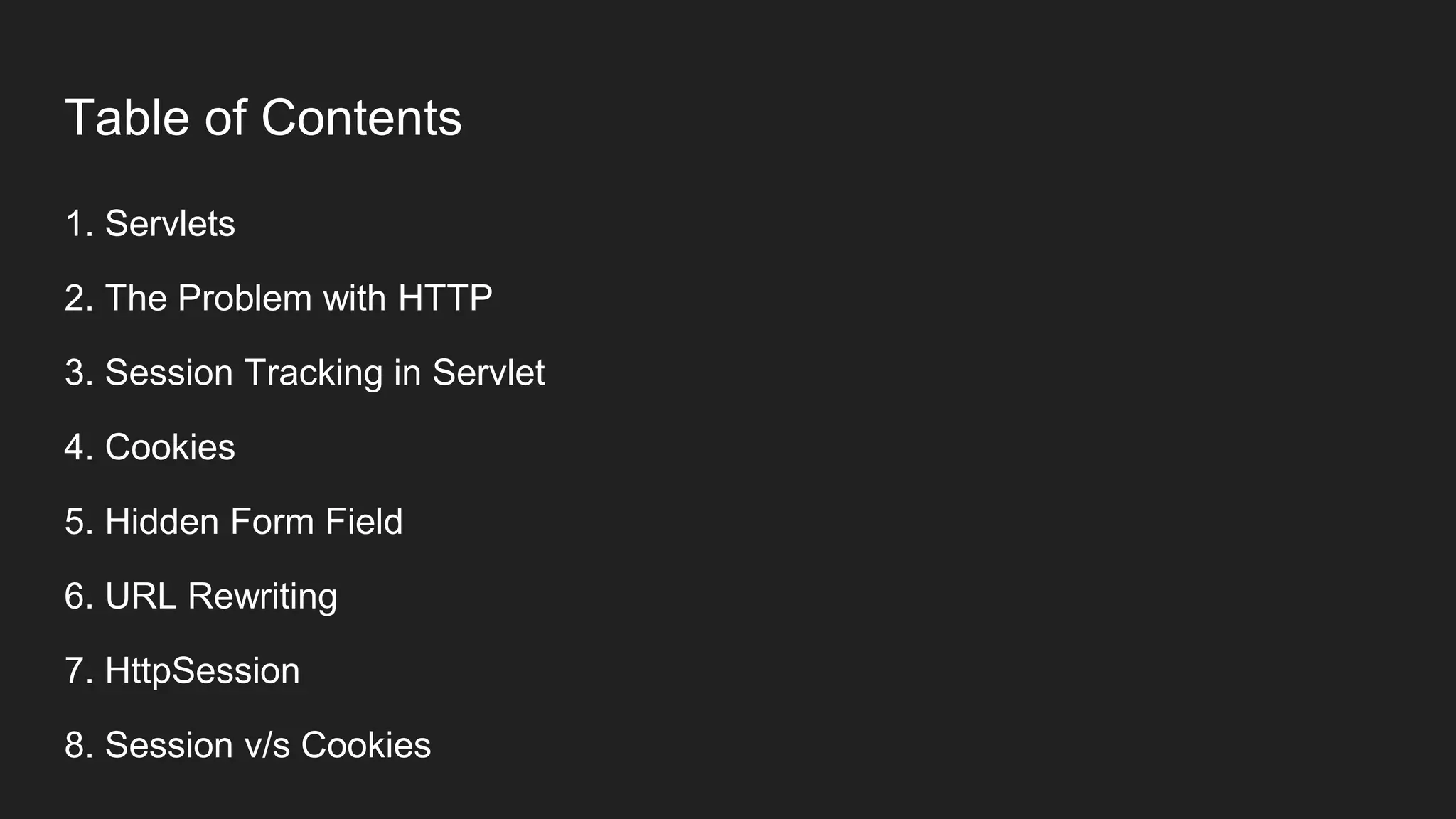
Task: Select the URL Rewriting list item
Action: tap(220, 596)
